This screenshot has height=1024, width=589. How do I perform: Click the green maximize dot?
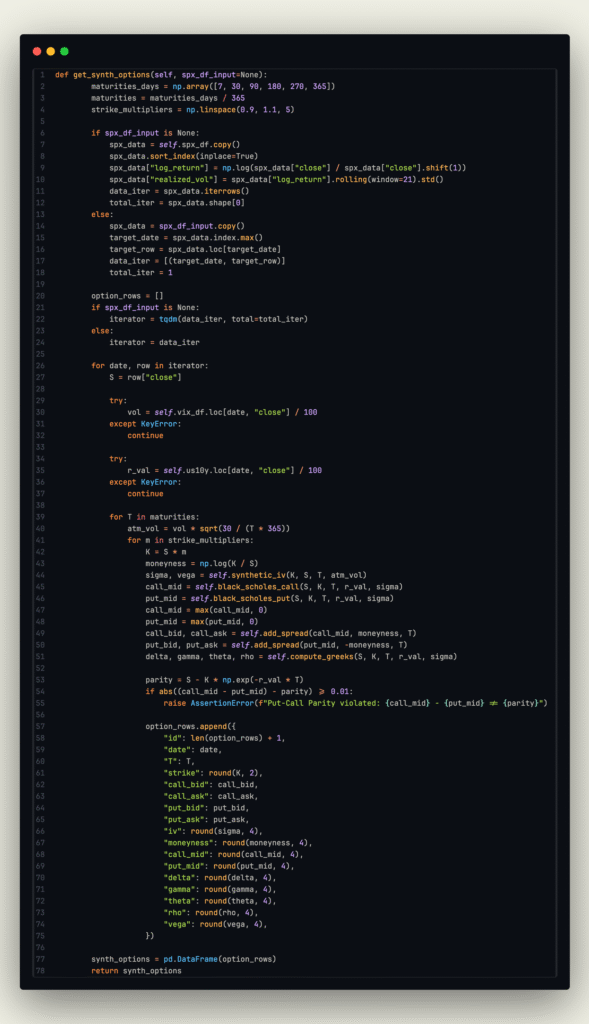[64, 52]
